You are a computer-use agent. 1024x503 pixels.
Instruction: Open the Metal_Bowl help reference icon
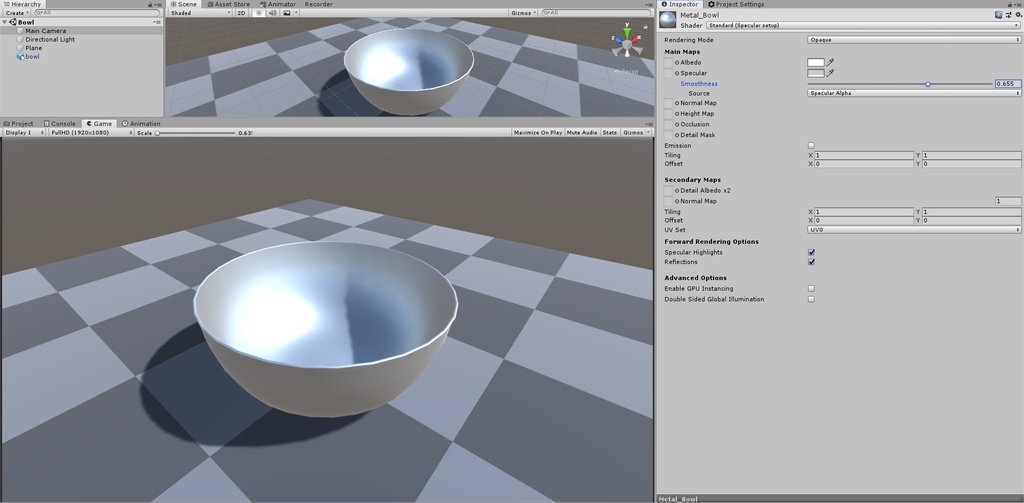(999, 14)
